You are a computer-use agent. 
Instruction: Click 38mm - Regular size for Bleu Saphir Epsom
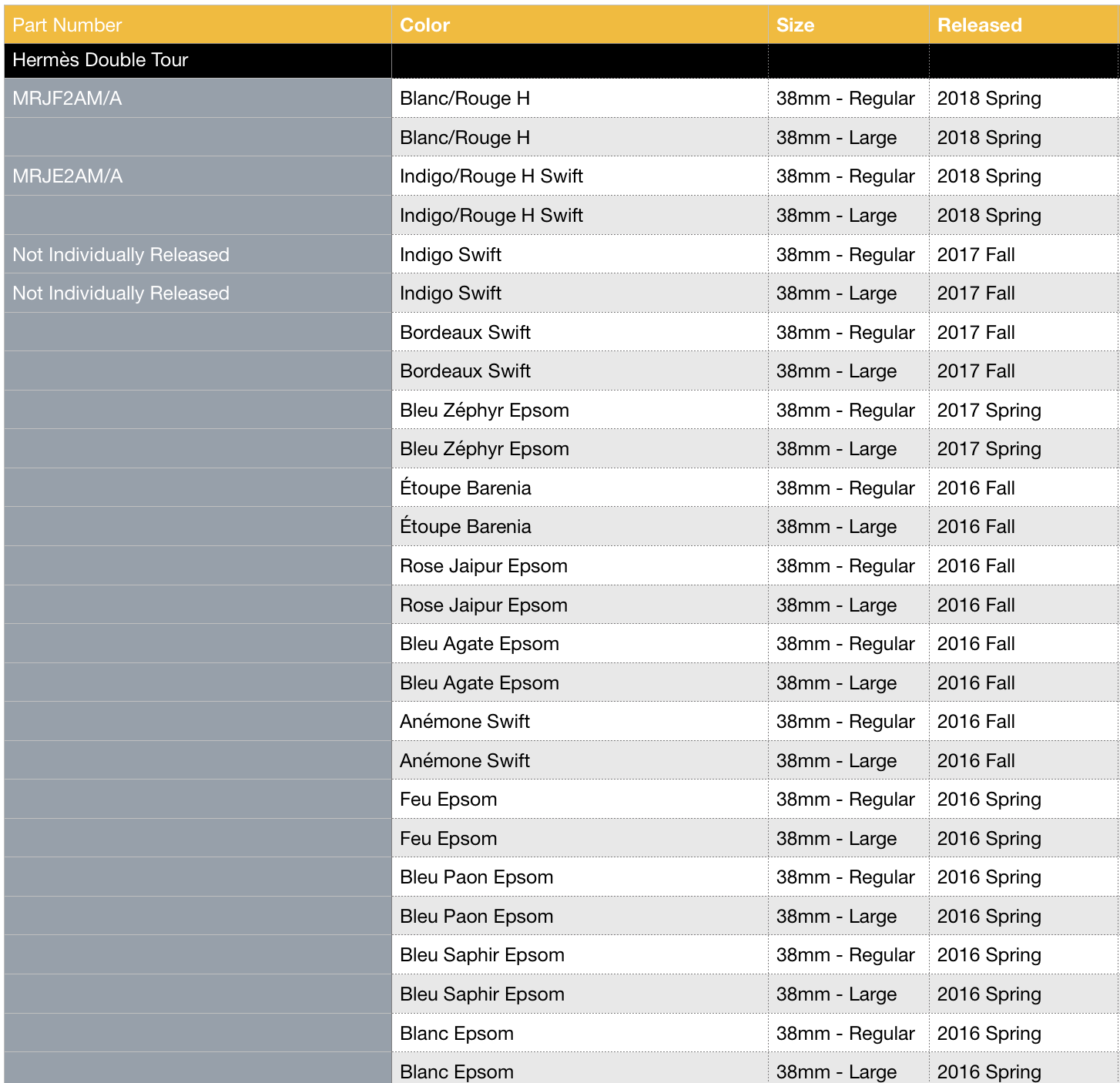pos(845,955)
